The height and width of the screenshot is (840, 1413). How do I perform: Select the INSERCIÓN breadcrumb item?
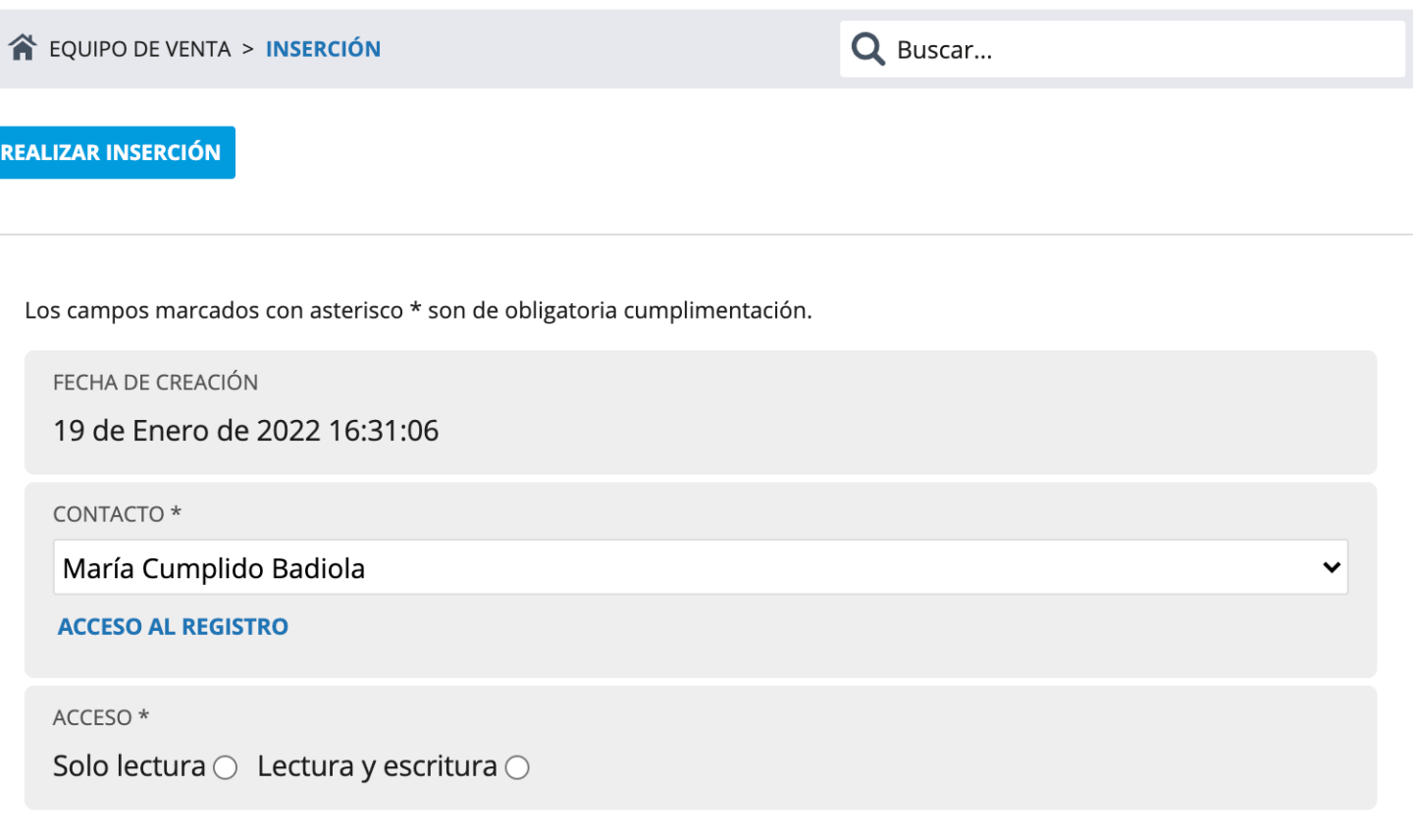point(323,49)
